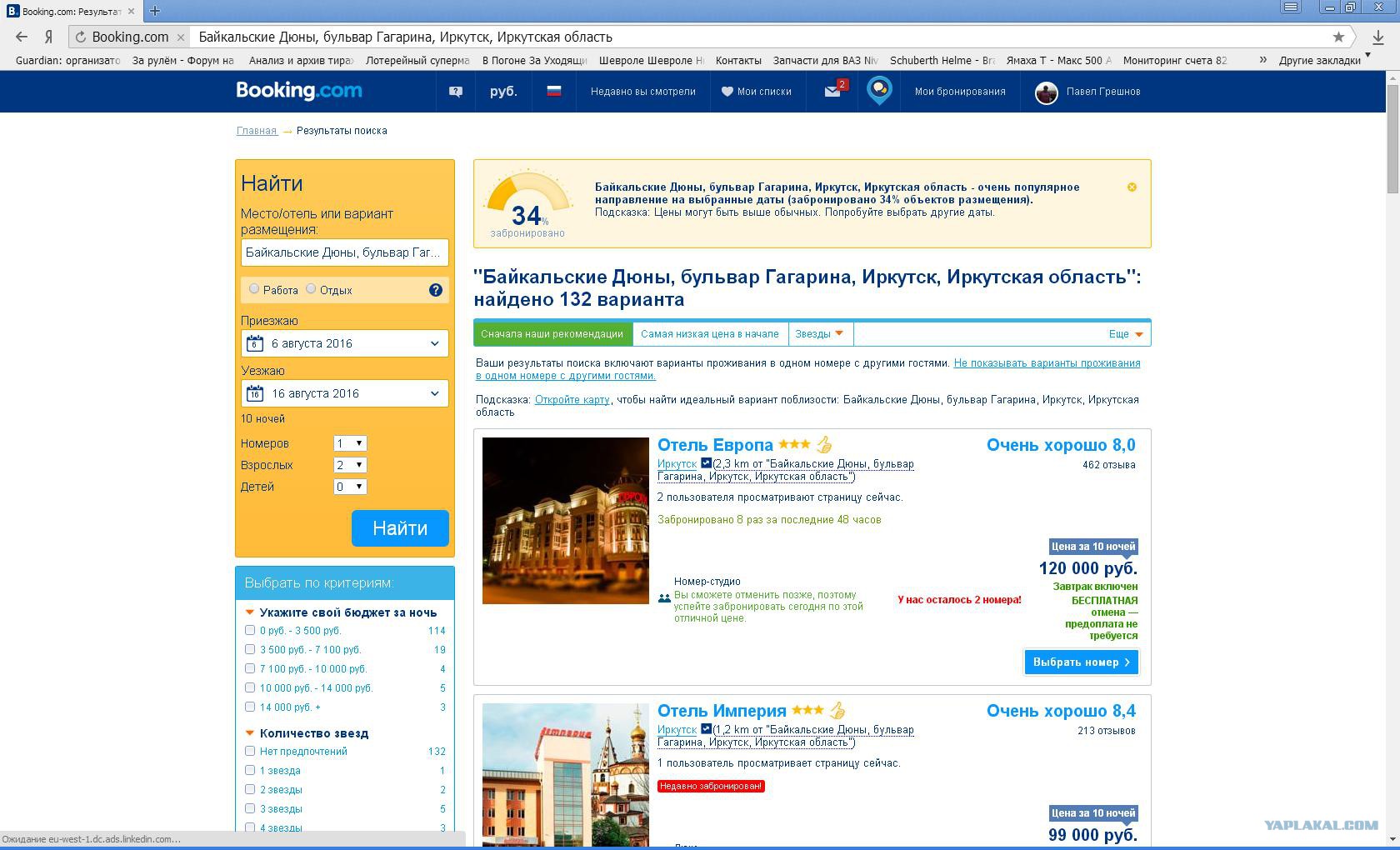Image resolution: width=1400 pixels, height=850 pixels.
Task: Clear the site chip X in address bar
Action: (181, 37)
